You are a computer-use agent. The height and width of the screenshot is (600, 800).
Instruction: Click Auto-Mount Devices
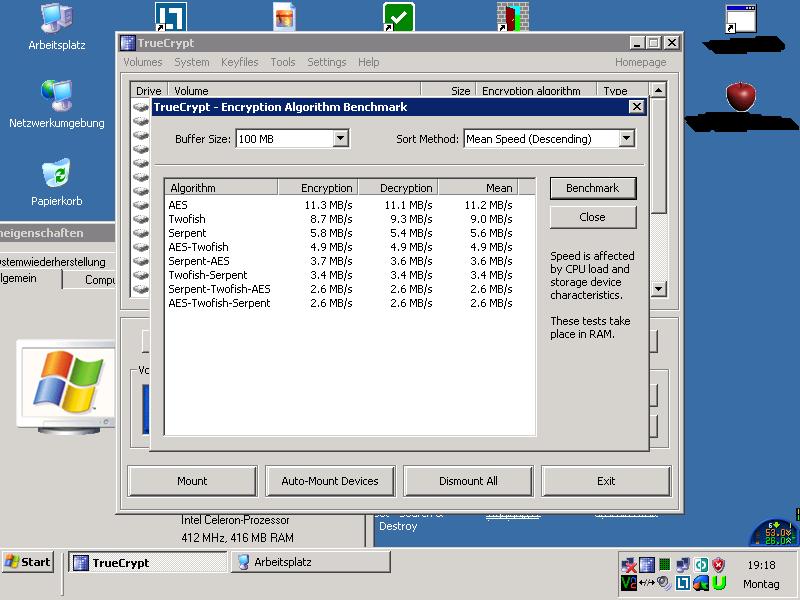(330, 481)
